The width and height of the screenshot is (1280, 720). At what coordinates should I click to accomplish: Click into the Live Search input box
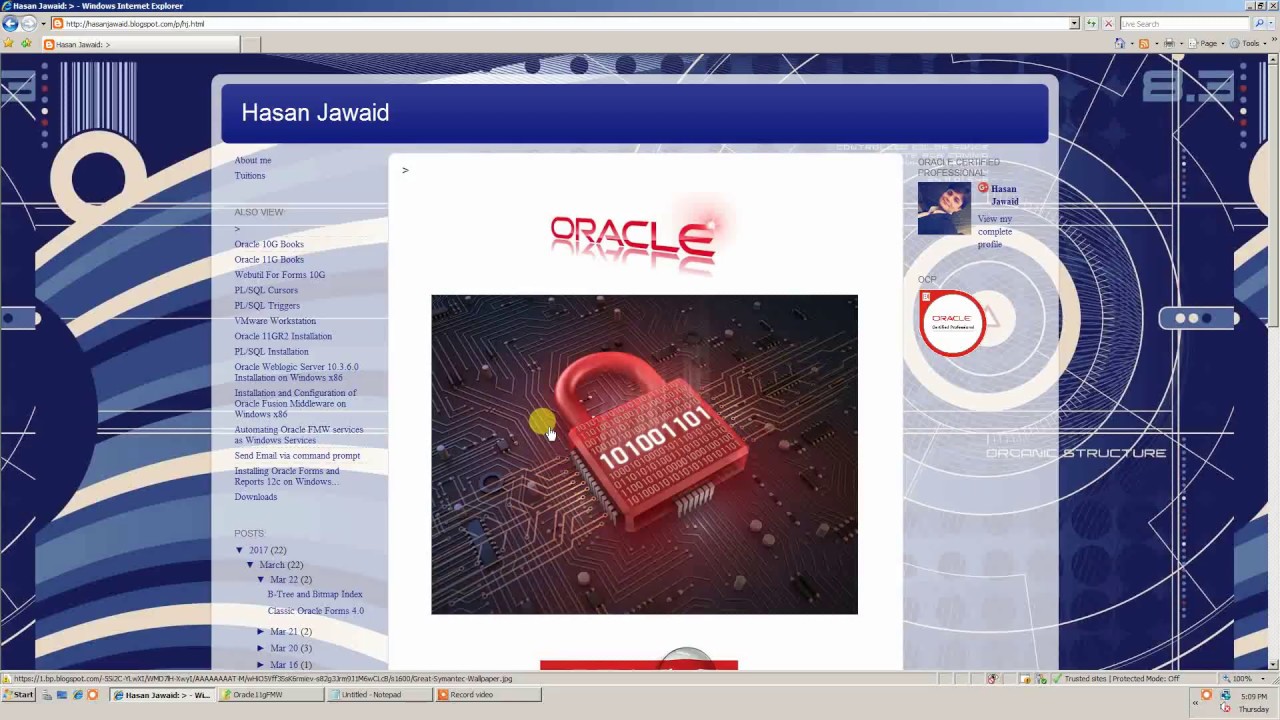pyautogui.click(x=1185, y=23)
